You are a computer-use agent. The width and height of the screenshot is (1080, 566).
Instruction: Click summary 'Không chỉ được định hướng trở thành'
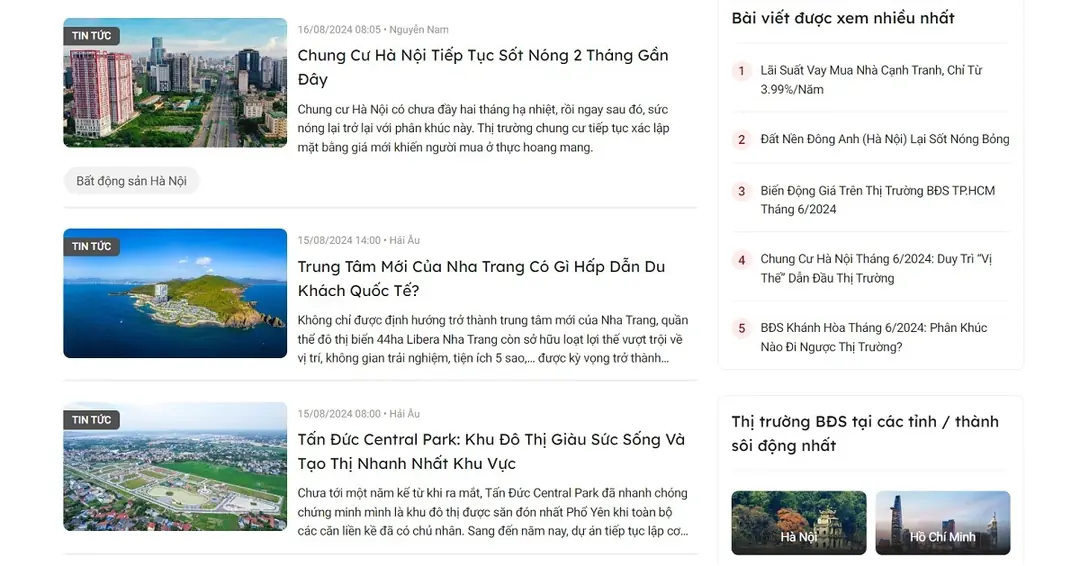click(493, 339)
